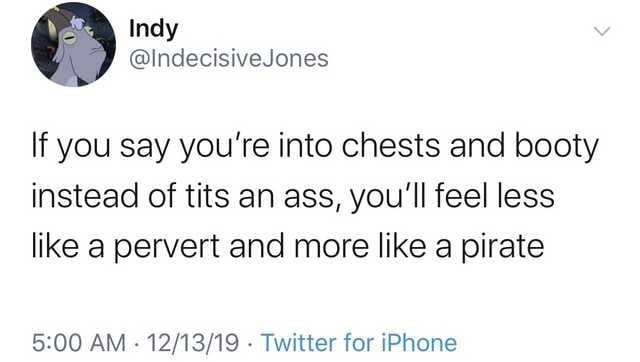Click the word 'pirate' in the tweet
Screen dimensions: 640x362
pos(503,247)
